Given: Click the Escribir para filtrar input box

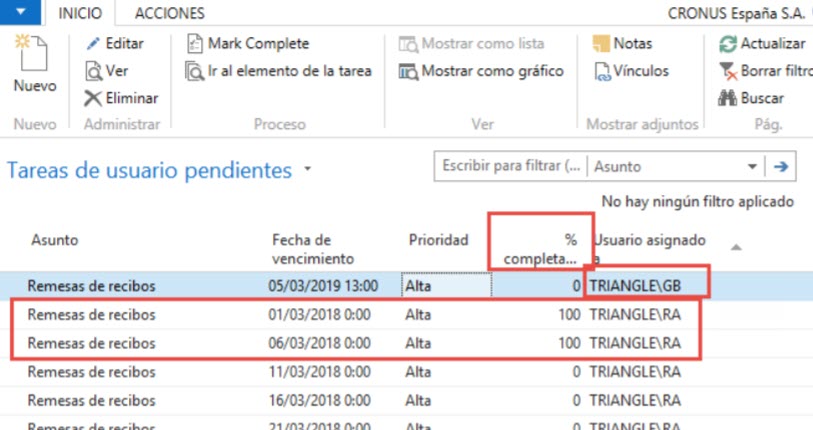Looking at the screenshot, I should point(511,166).
